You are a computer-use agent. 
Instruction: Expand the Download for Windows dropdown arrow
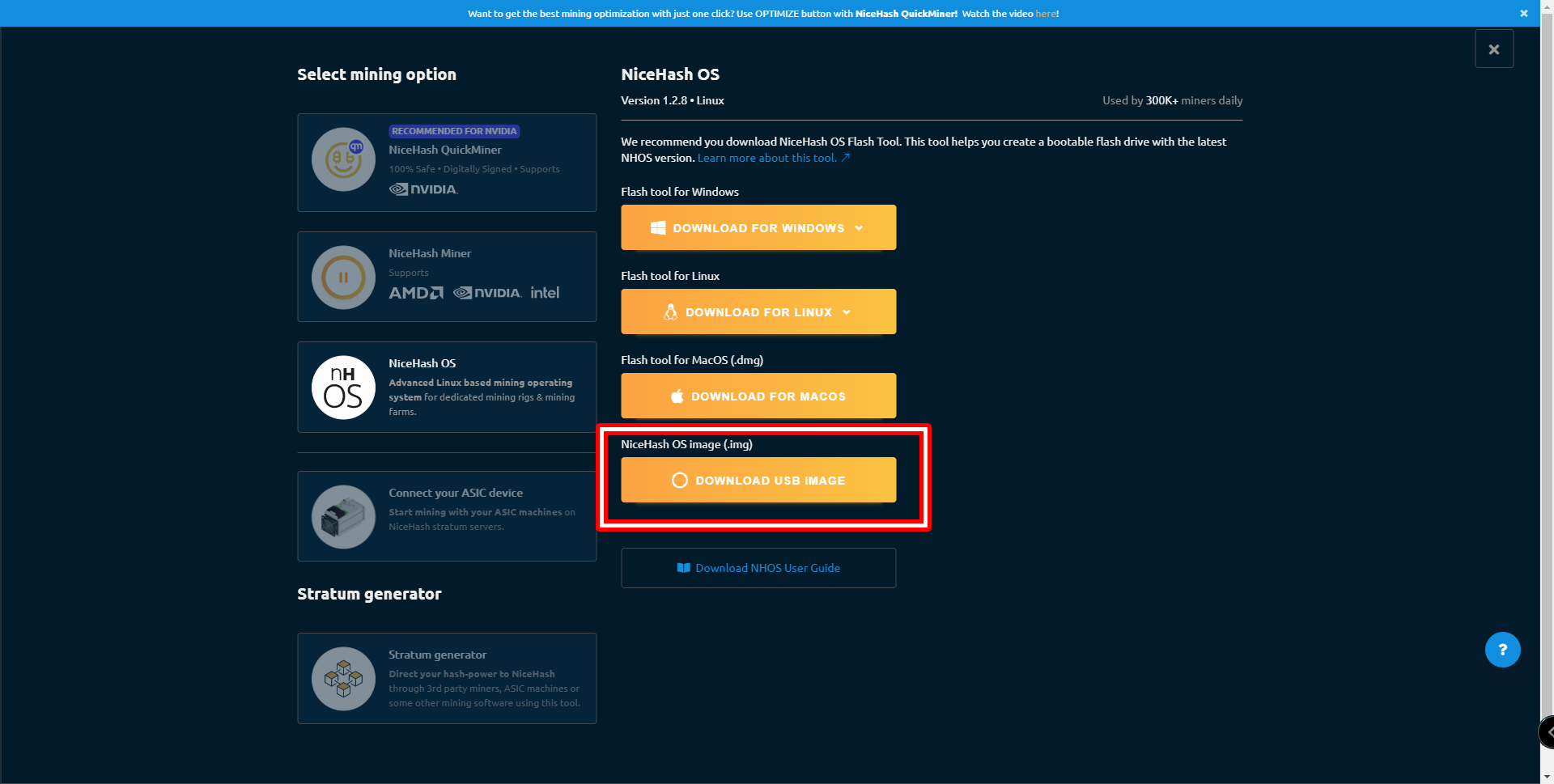(x=859, y=228)
